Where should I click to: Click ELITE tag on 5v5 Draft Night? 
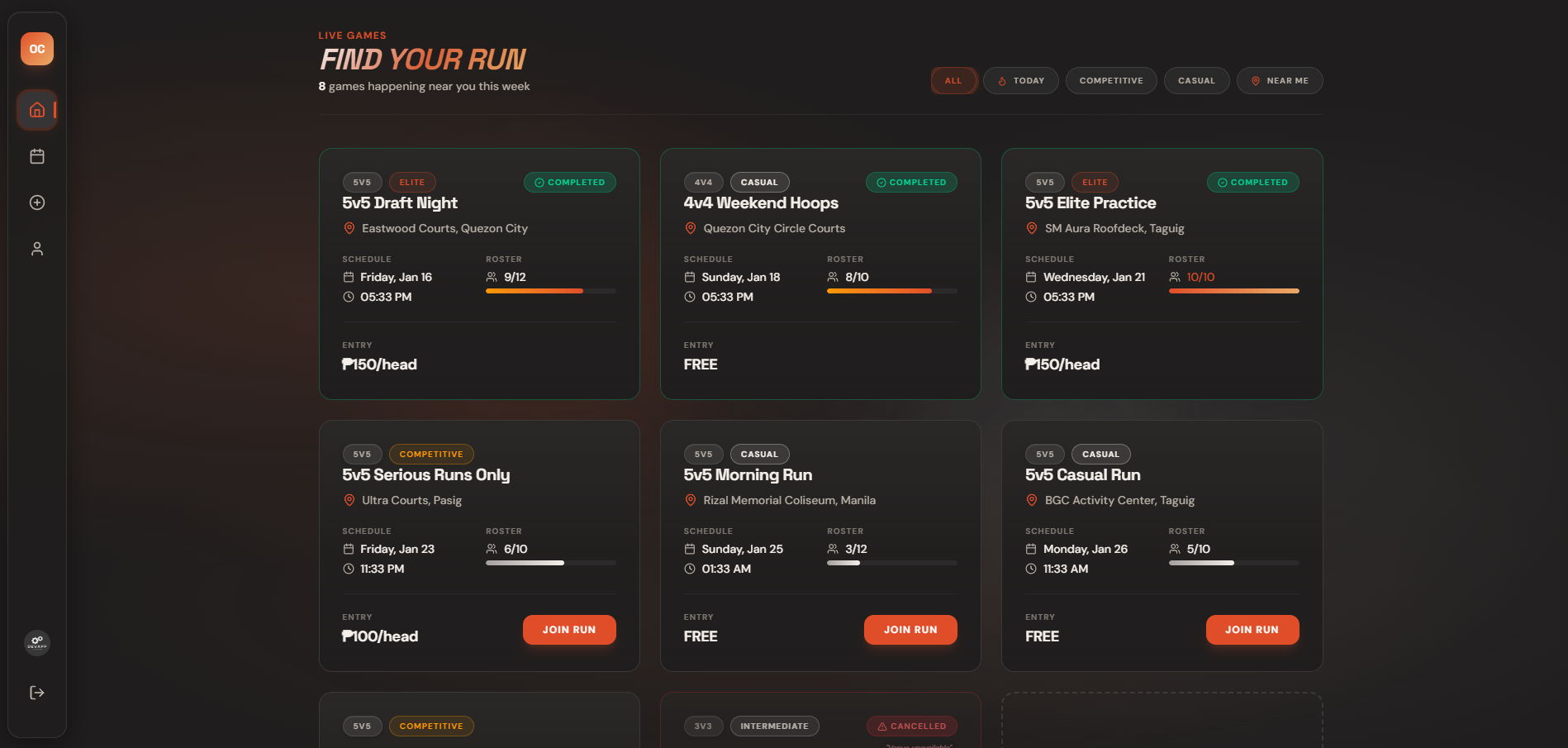point(412,183)
